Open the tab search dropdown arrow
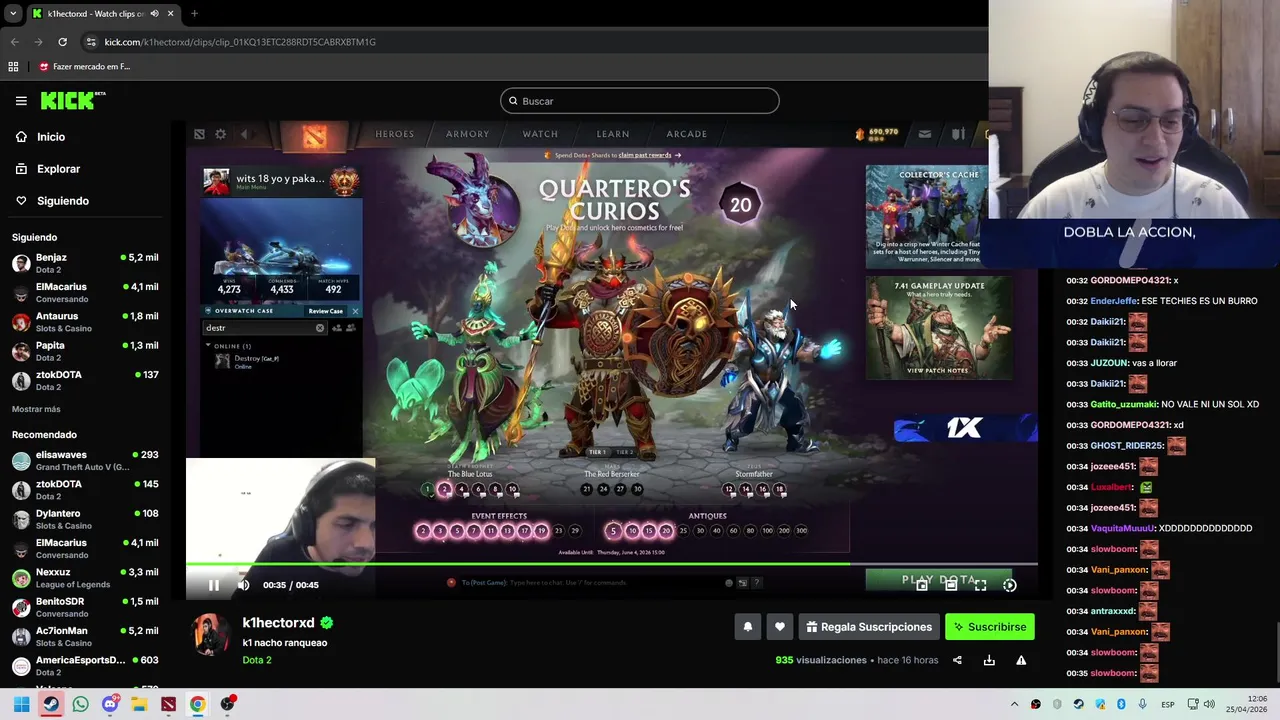Image resolution: width=1280 pixels, height=720 pixels. [x=13, y=13]
